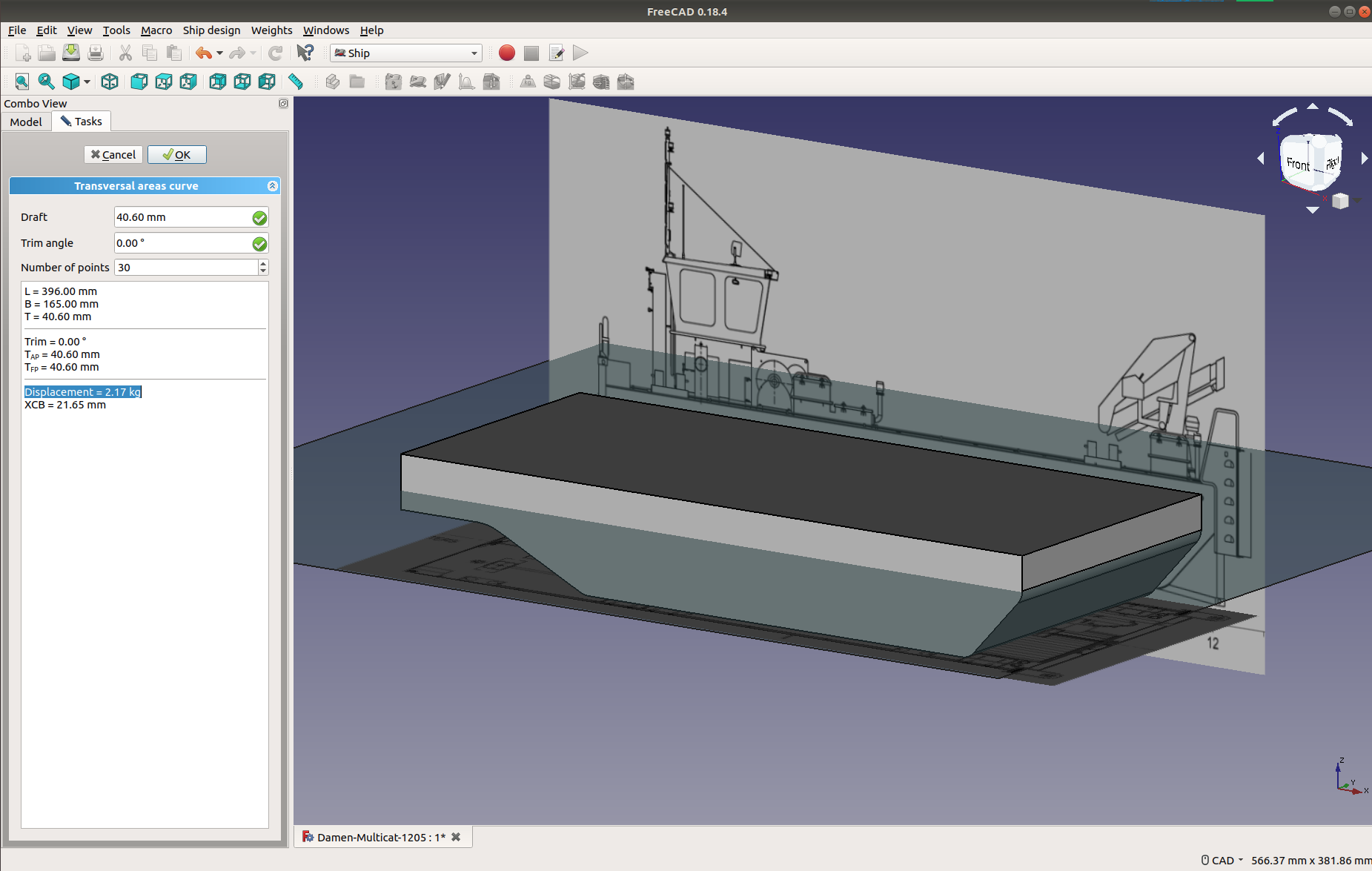The height and width of the screenshot is (871, 1372).
Task: Click the Paste clipboard icon
Action: coord(174,53)
